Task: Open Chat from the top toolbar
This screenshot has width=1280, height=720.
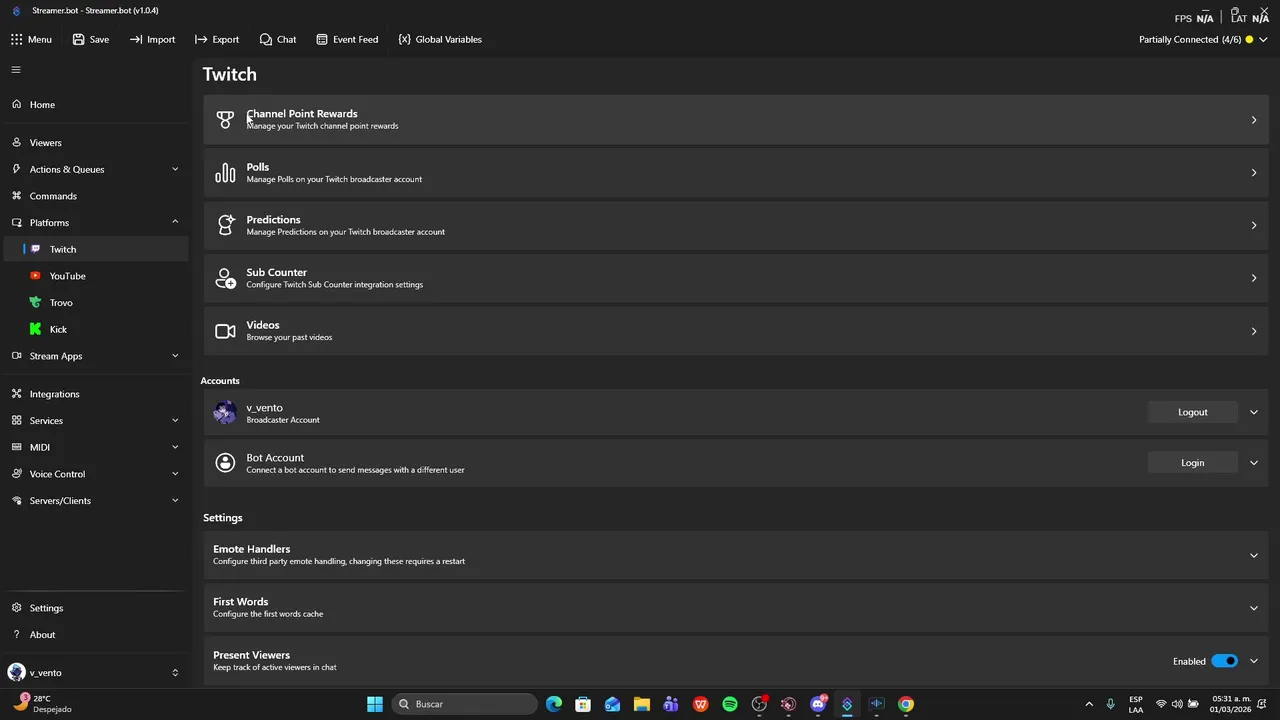Action: point(277,39)
